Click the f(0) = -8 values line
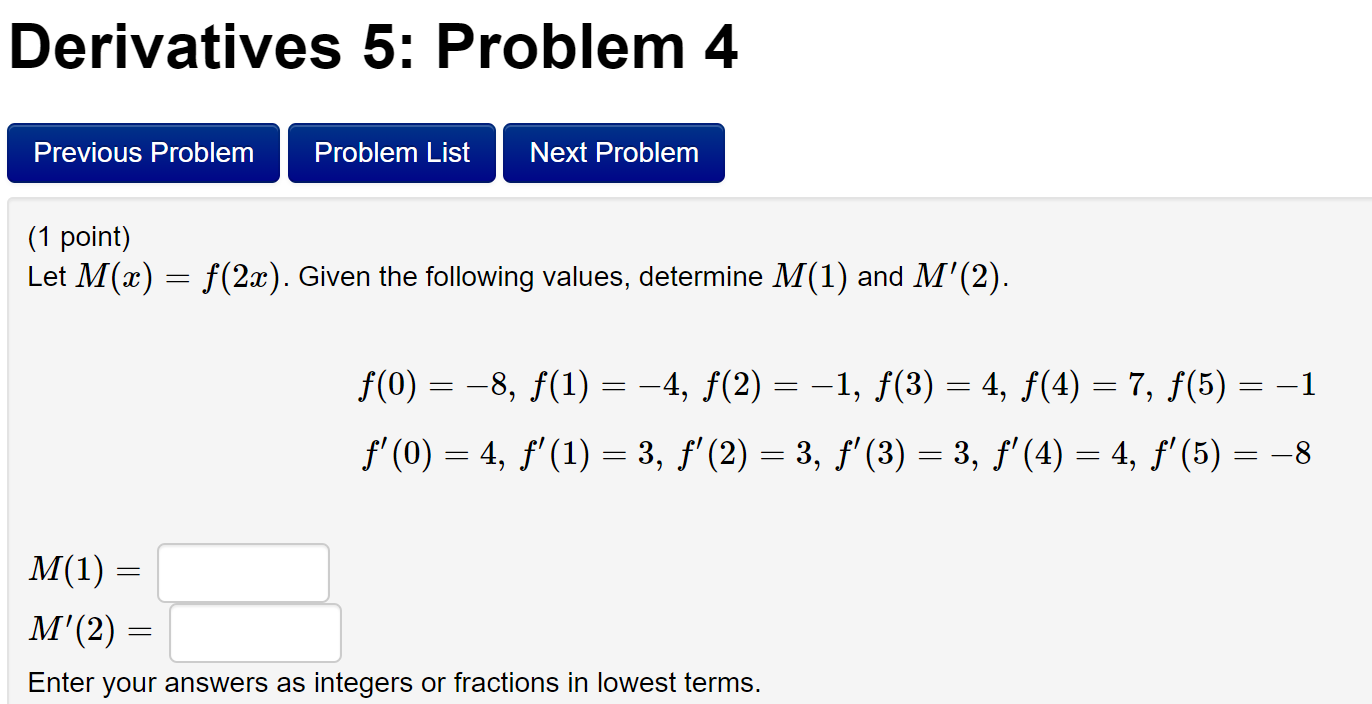1372x704 pixels. pos(838,385)
